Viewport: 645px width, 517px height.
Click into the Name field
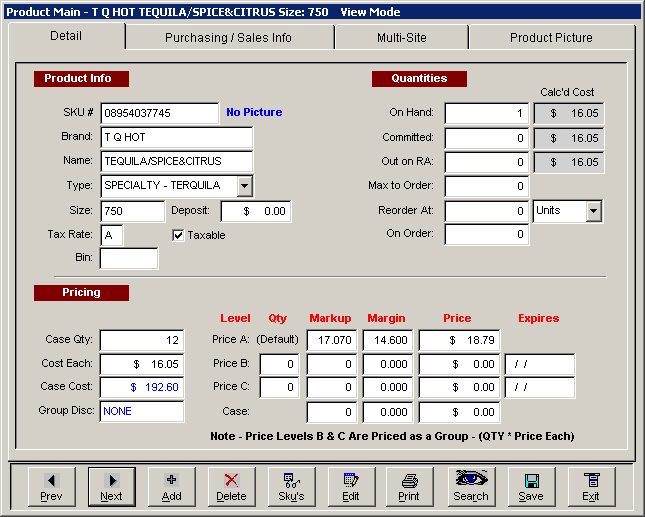point(176,161)
